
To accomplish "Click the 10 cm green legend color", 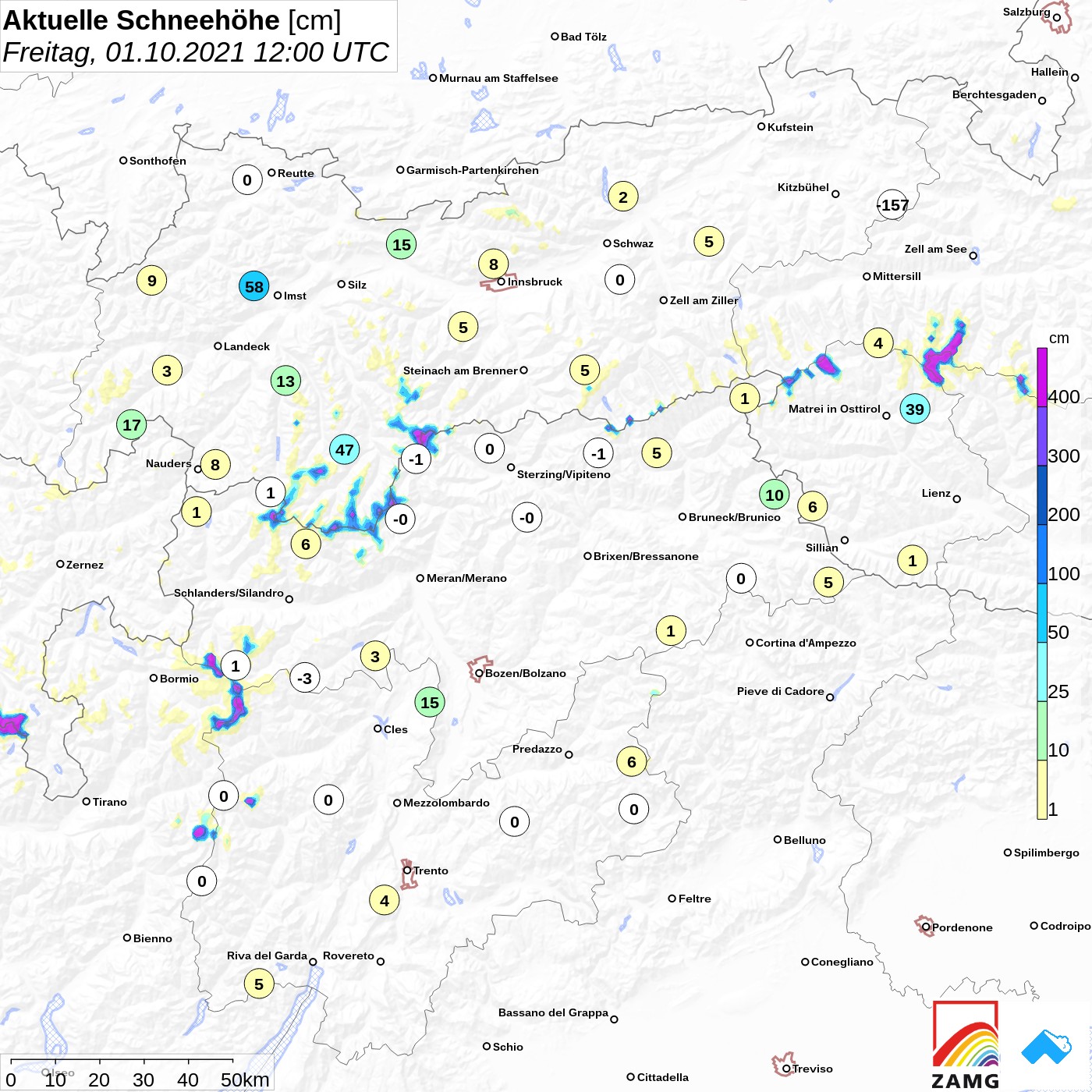I will [x=1042, y=731].
